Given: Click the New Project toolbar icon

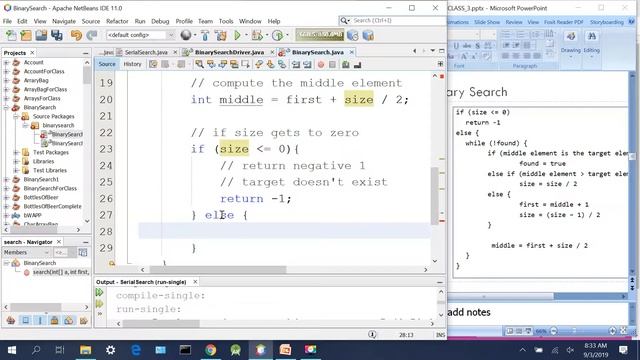Looking at the screenshot, I should point(26,36).
